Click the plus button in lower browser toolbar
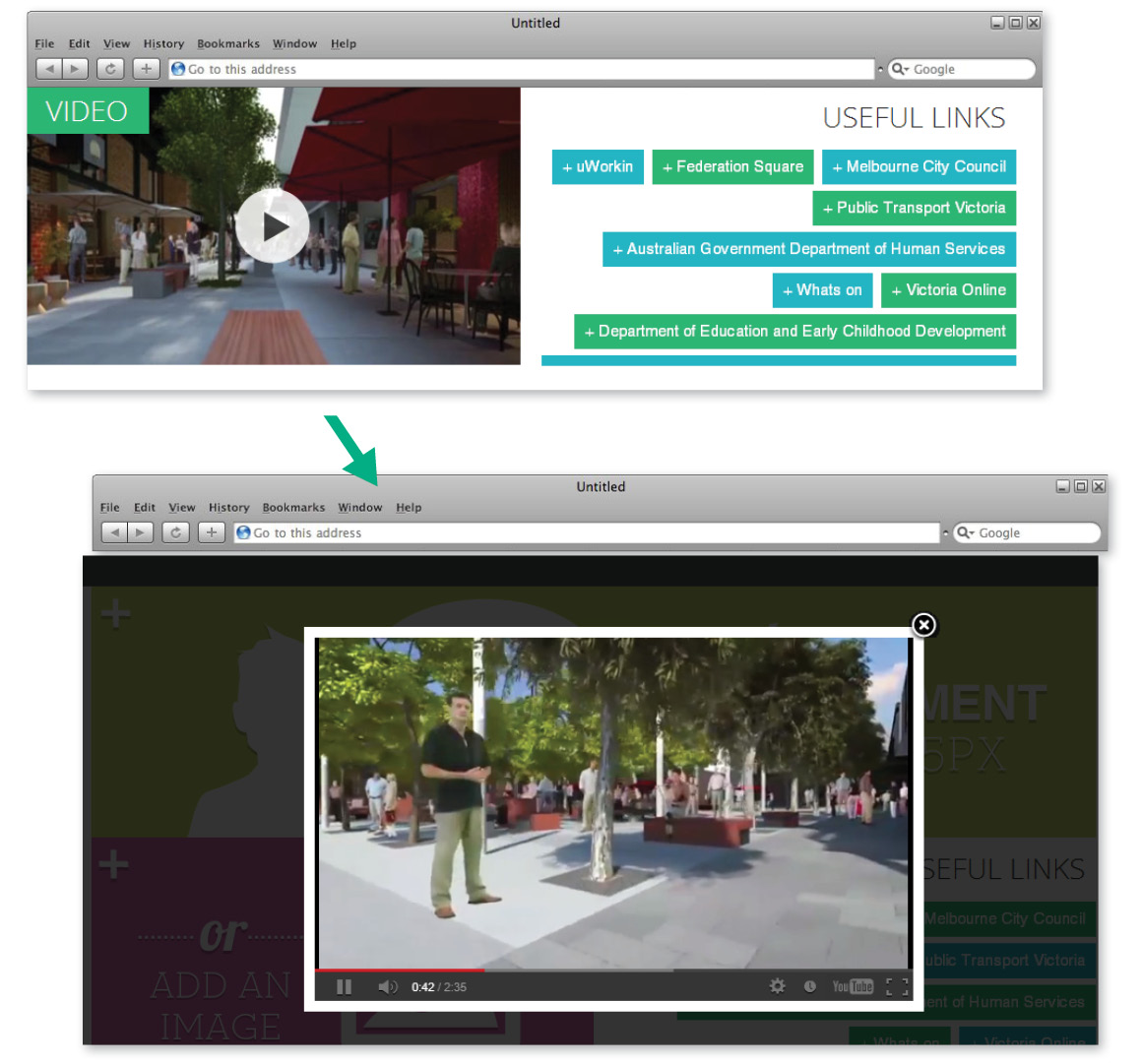This screenshot has height=1064, width=1143. (212, 532)
